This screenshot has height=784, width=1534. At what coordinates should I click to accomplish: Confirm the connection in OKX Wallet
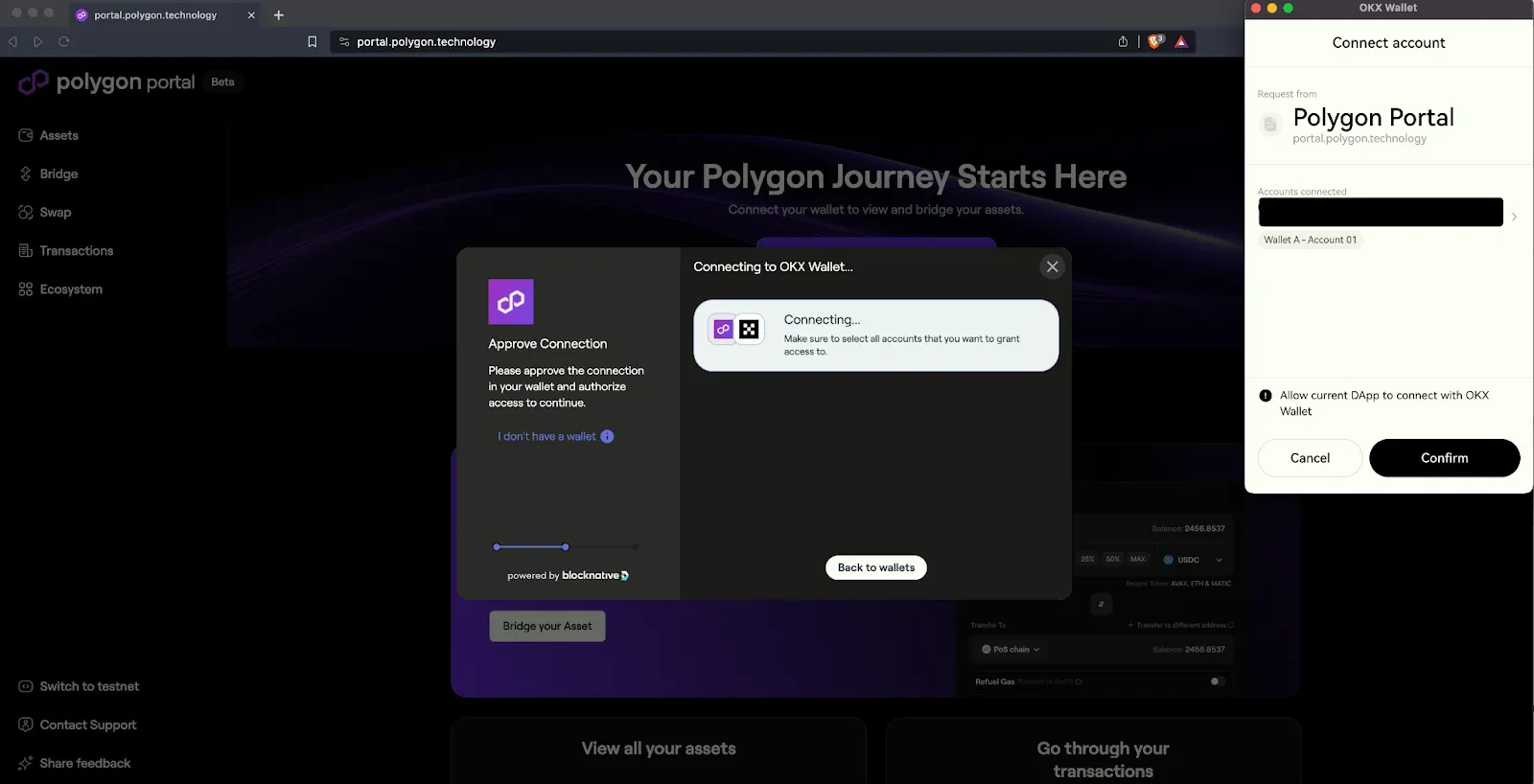1444,458
